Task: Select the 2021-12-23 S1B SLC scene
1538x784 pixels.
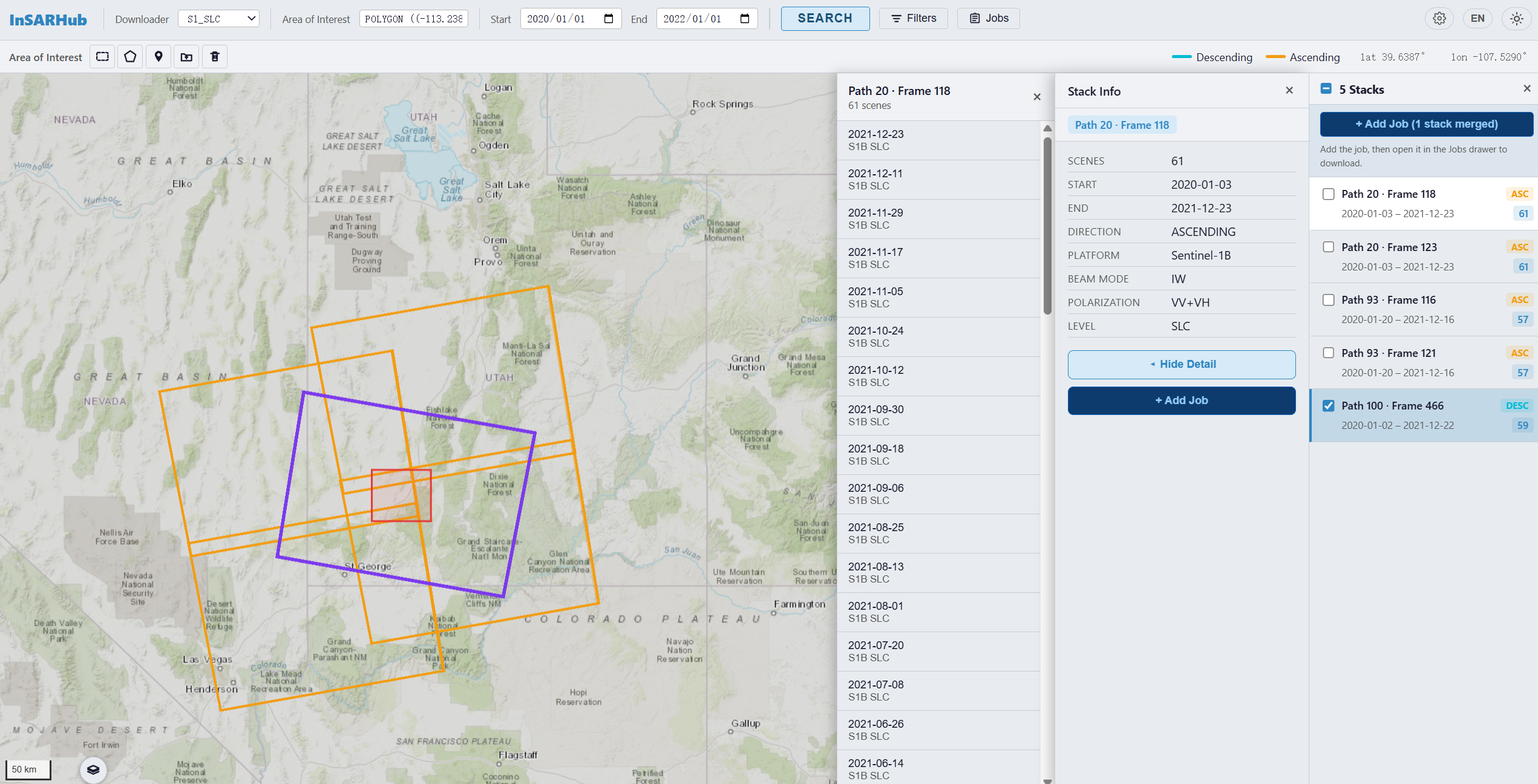Action: 939,140
